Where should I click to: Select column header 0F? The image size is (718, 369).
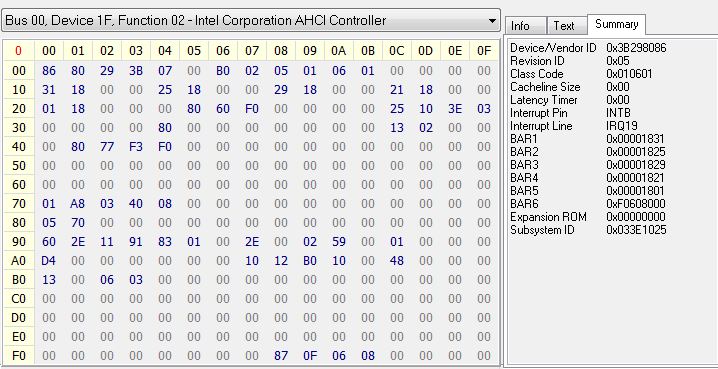[x=484, y=50]
